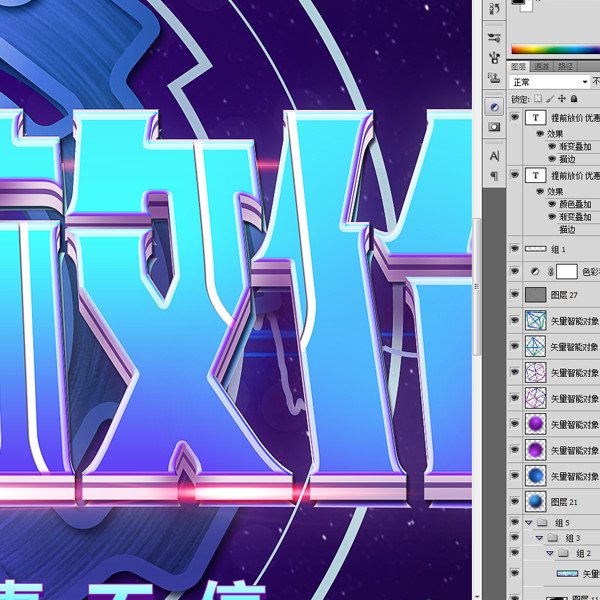Click the lock image pixels brush icon
This screenshot has width=600, height=600.
(550, 99)
